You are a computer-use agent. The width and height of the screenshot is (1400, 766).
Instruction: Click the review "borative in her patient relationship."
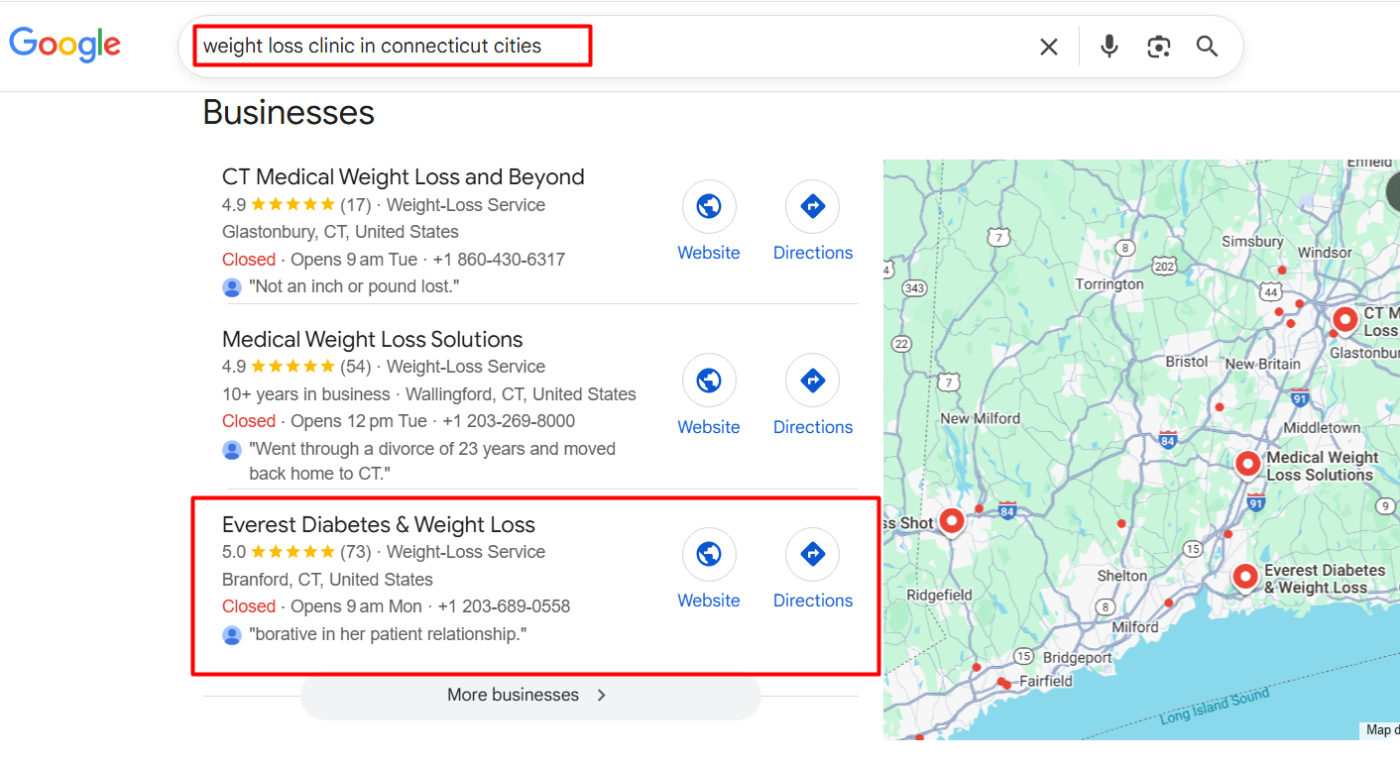(388, 634)
